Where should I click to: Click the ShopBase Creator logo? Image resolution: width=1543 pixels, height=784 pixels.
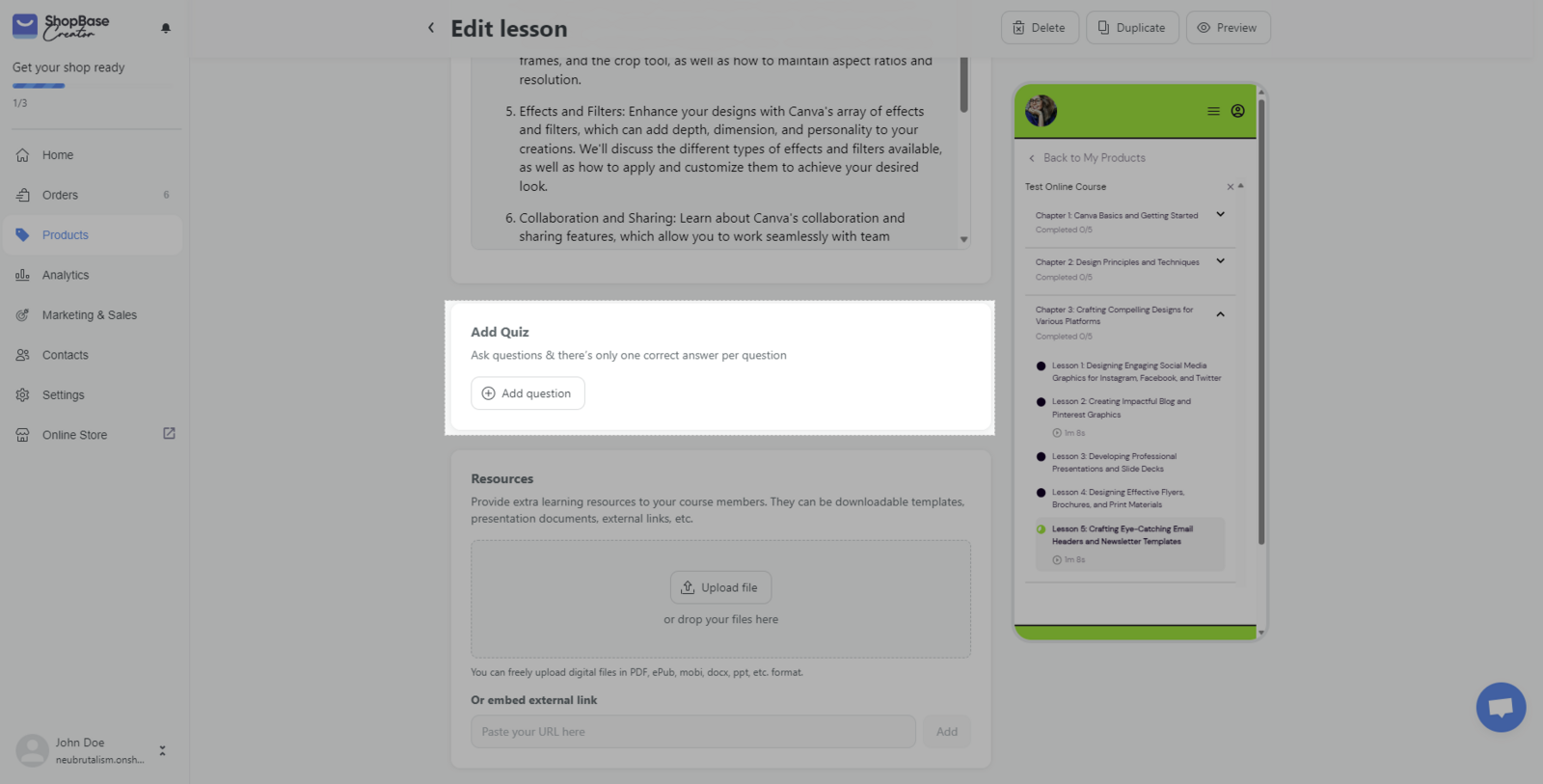tap(61, 27)
